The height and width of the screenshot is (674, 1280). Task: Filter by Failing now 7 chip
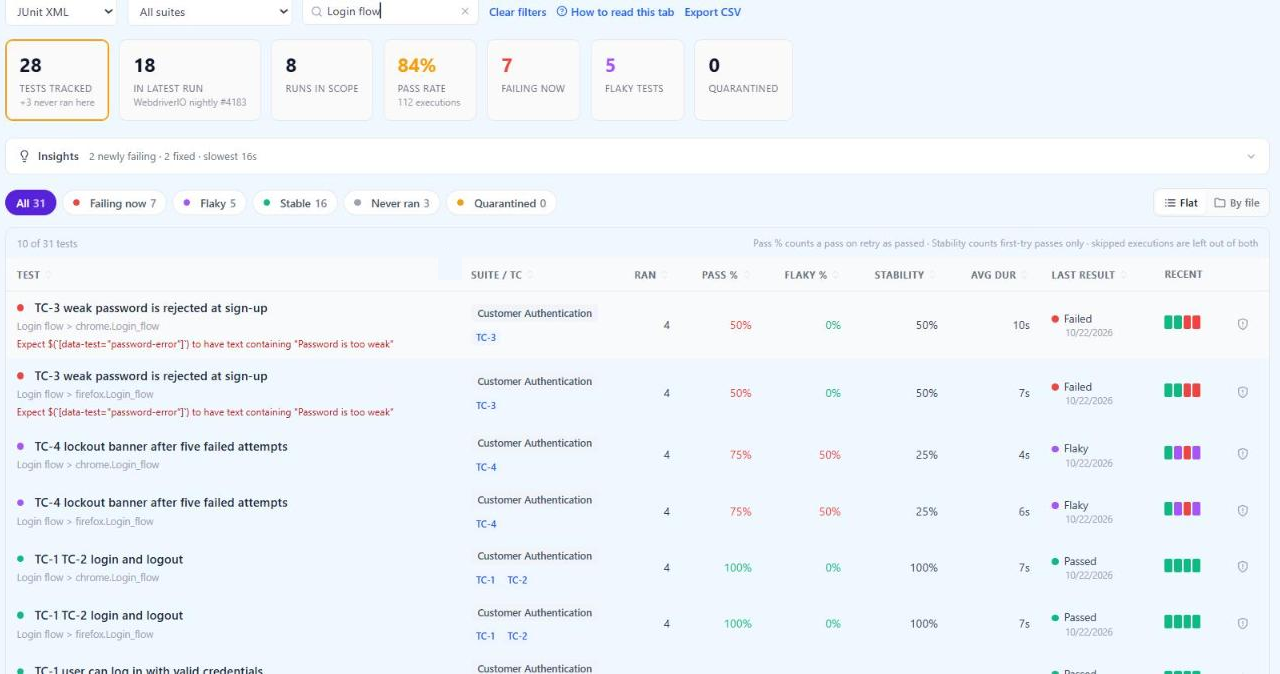pyautogui.click(x=114, y=203)
